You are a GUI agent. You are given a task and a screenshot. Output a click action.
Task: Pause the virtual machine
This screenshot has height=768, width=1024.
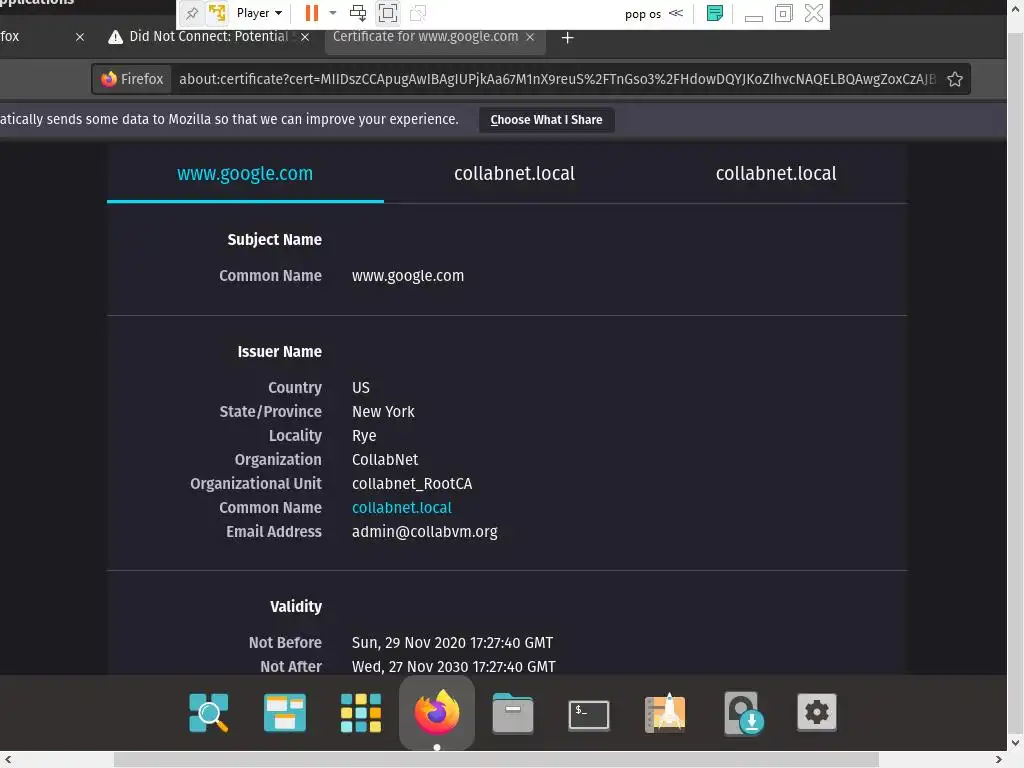pyautogui.click(x=312, y=13)
